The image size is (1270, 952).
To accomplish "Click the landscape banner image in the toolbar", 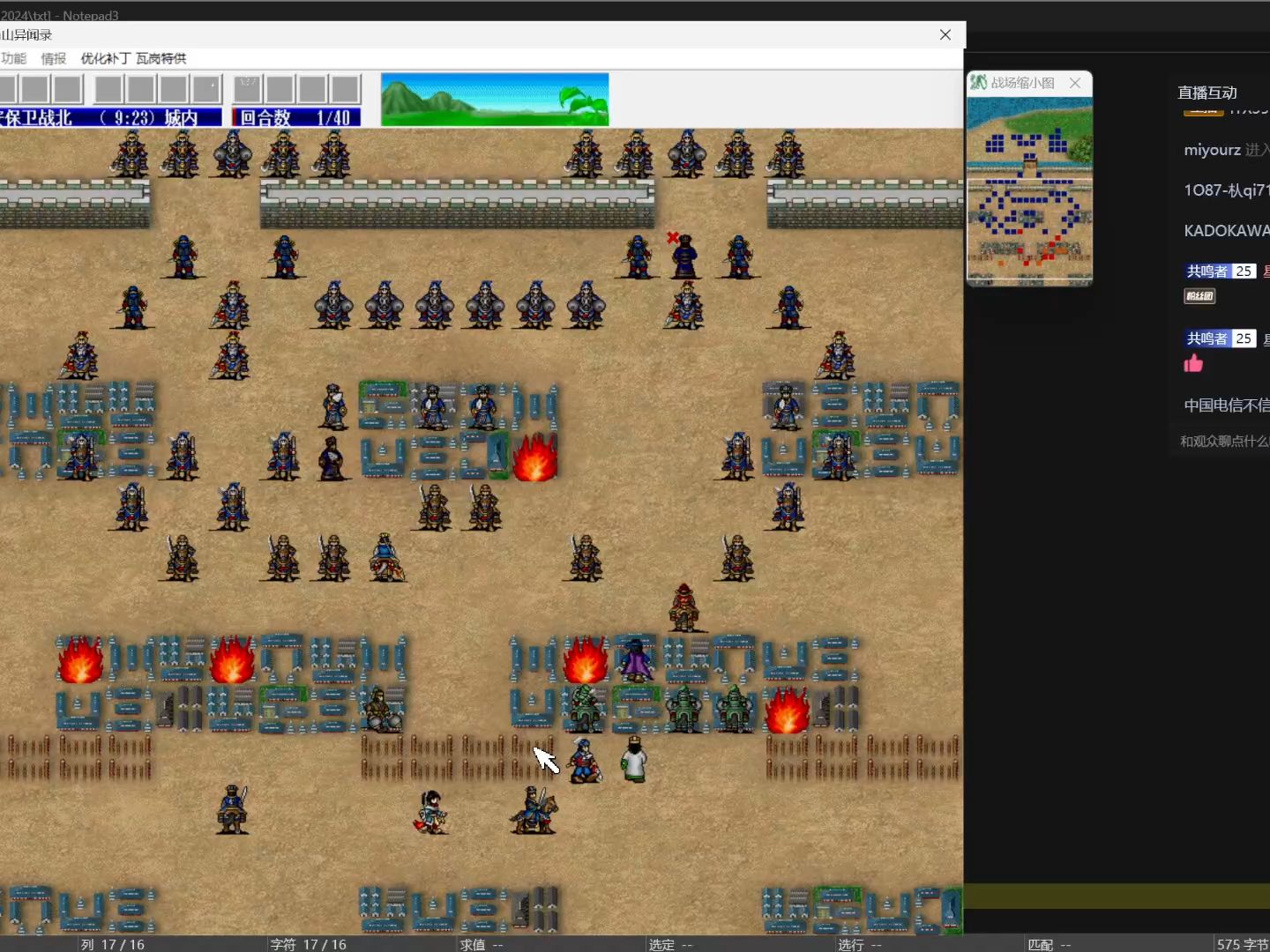I will pos(495,100).
